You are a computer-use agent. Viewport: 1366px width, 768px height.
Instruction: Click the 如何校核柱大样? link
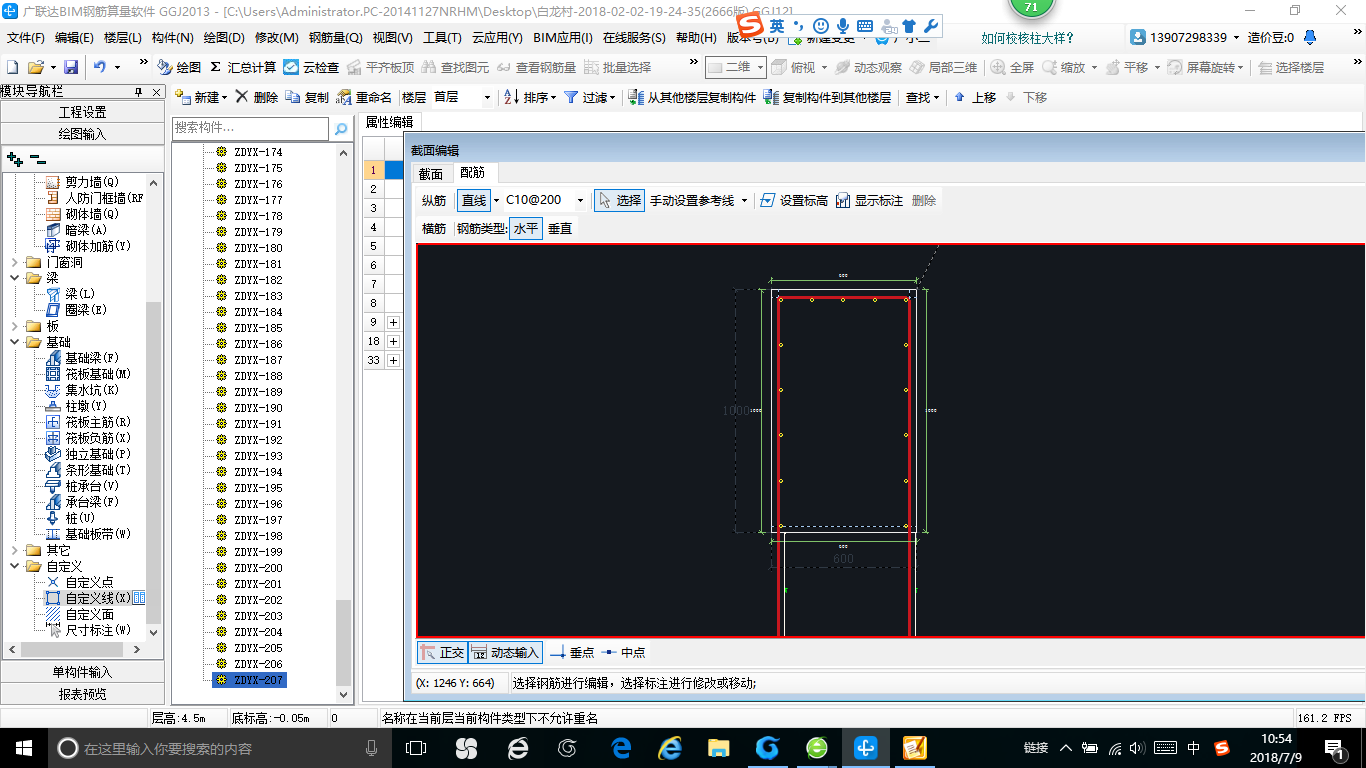[x=1028, y=38]
